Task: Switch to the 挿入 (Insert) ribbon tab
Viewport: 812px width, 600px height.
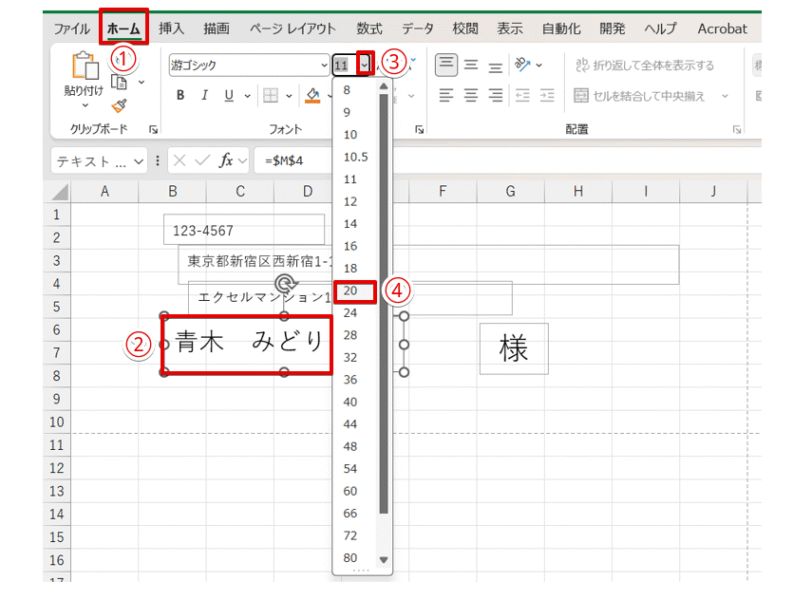Action: [171, 28]
